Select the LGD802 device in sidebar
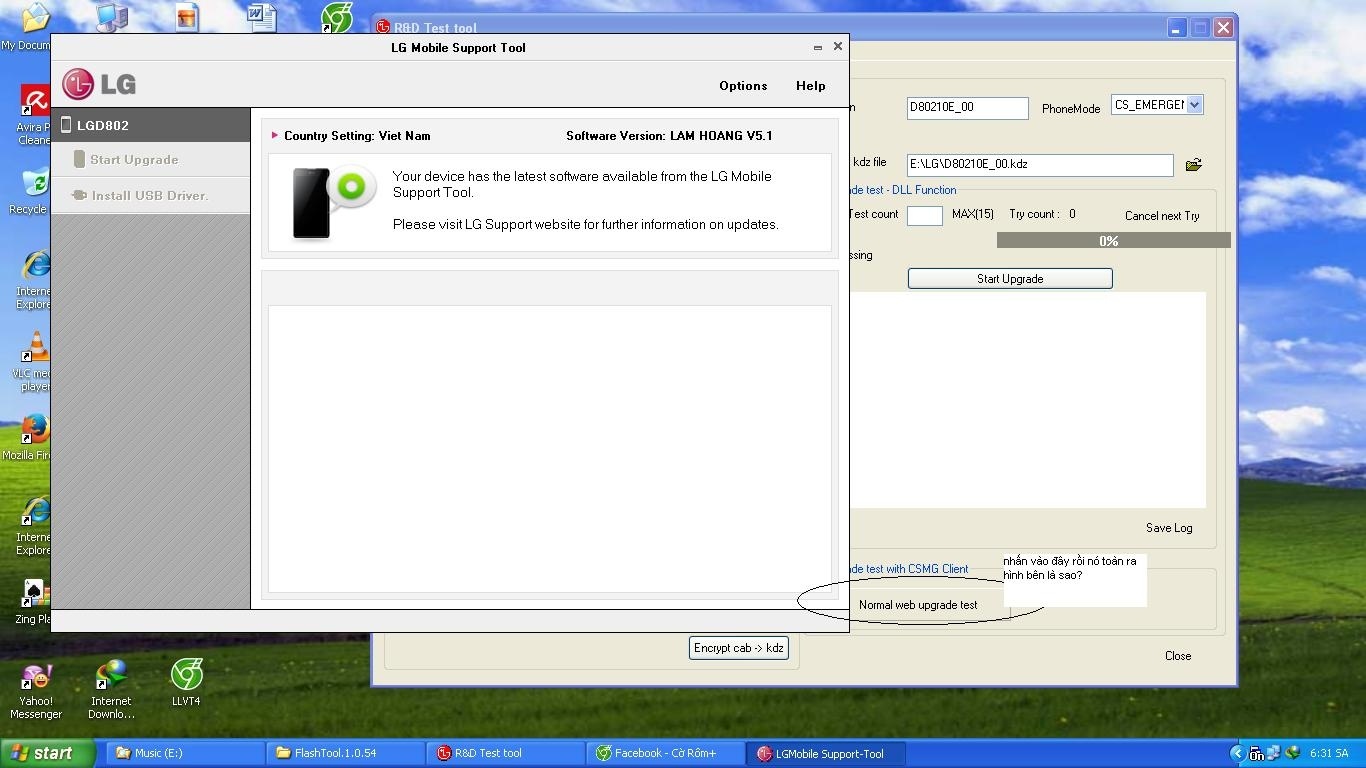The height and width of the screenshot is (768, 1366). tap(150, 125)
